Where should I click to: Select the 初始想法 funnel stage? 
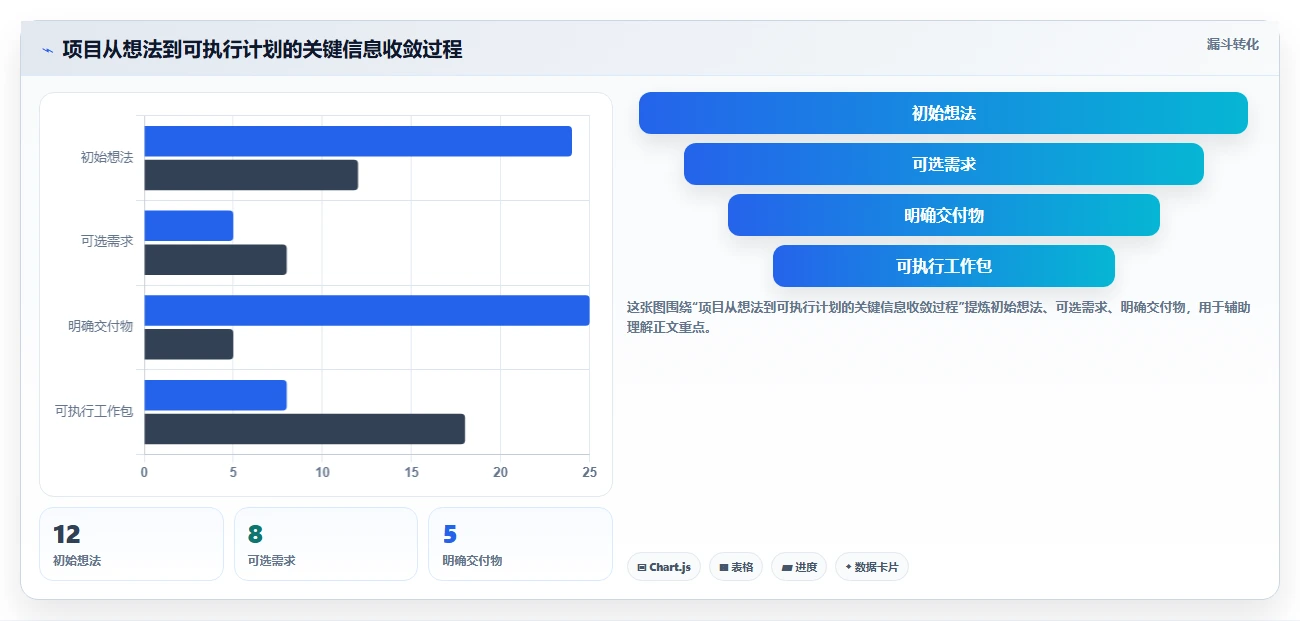(943, 113)
